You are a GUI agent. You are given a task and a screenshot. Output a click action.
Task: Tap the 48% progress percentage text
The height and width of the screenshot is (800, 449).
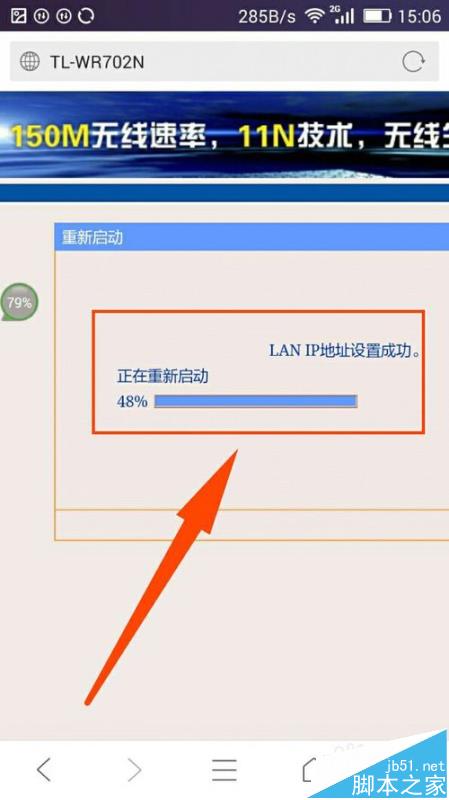click(x=132, y=402)
